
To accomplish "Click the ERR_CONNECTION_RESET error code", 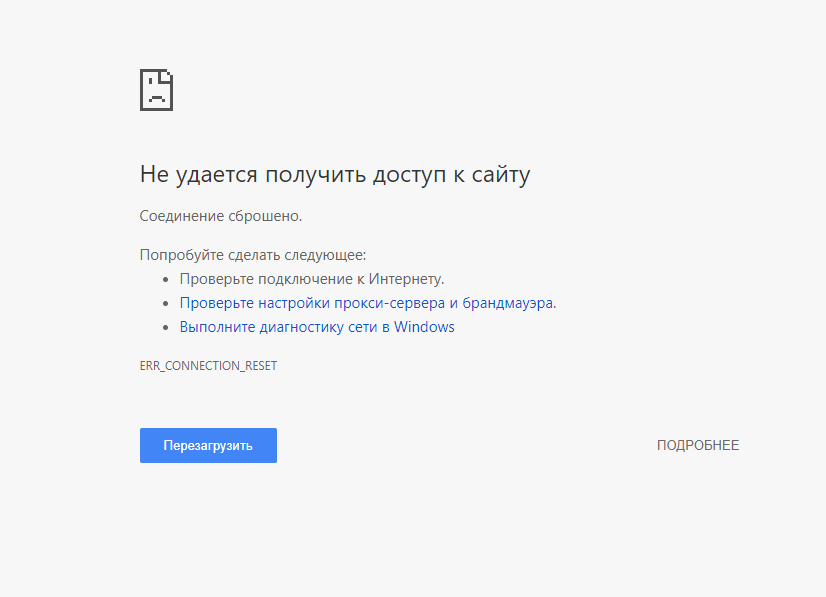I will [208, 366].
